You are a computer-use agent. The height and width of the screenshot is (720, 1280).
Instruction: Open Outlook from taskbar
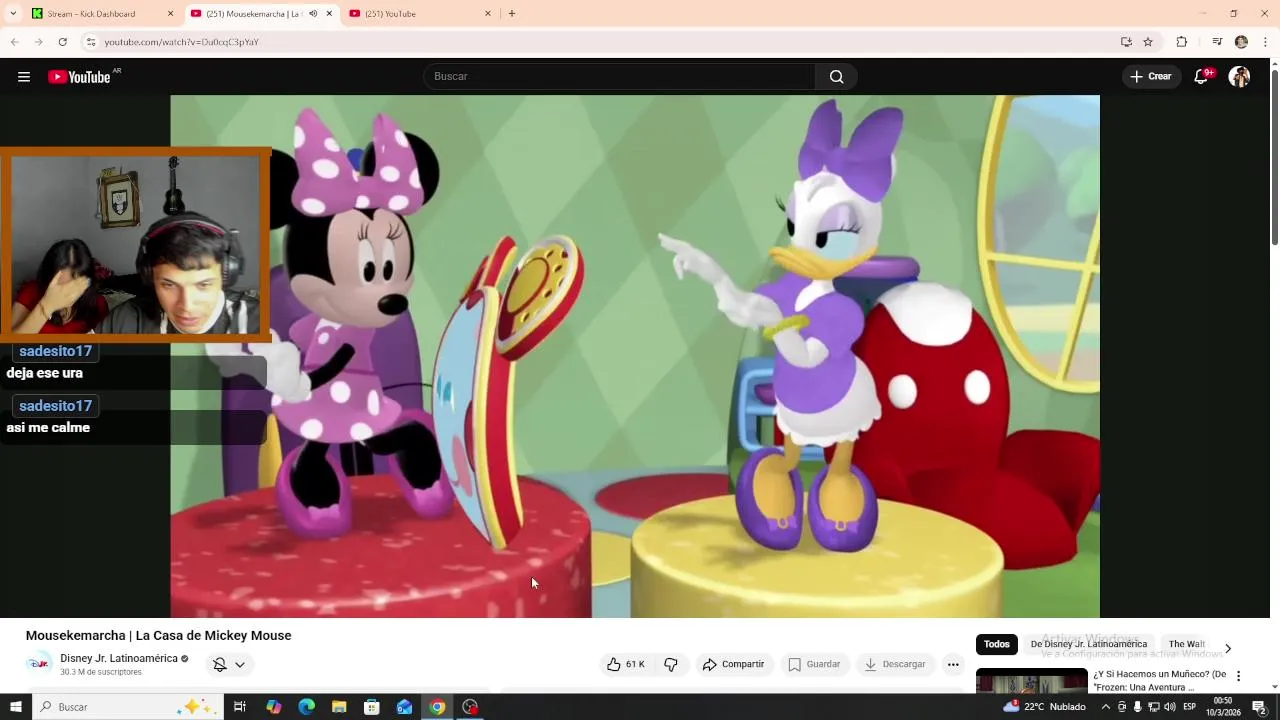(x=404, y=707)
